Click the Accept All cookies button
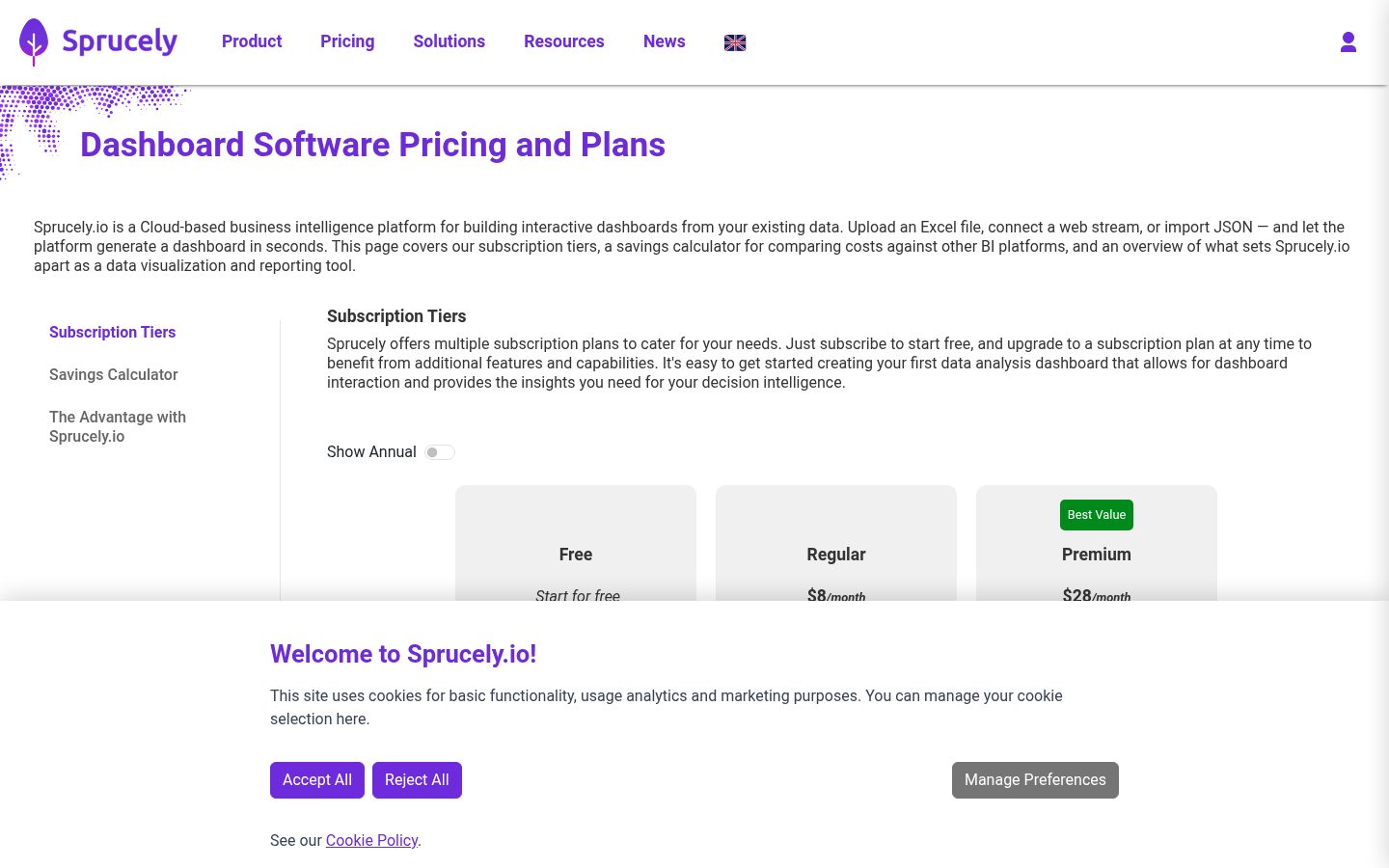 click(317, 780)
